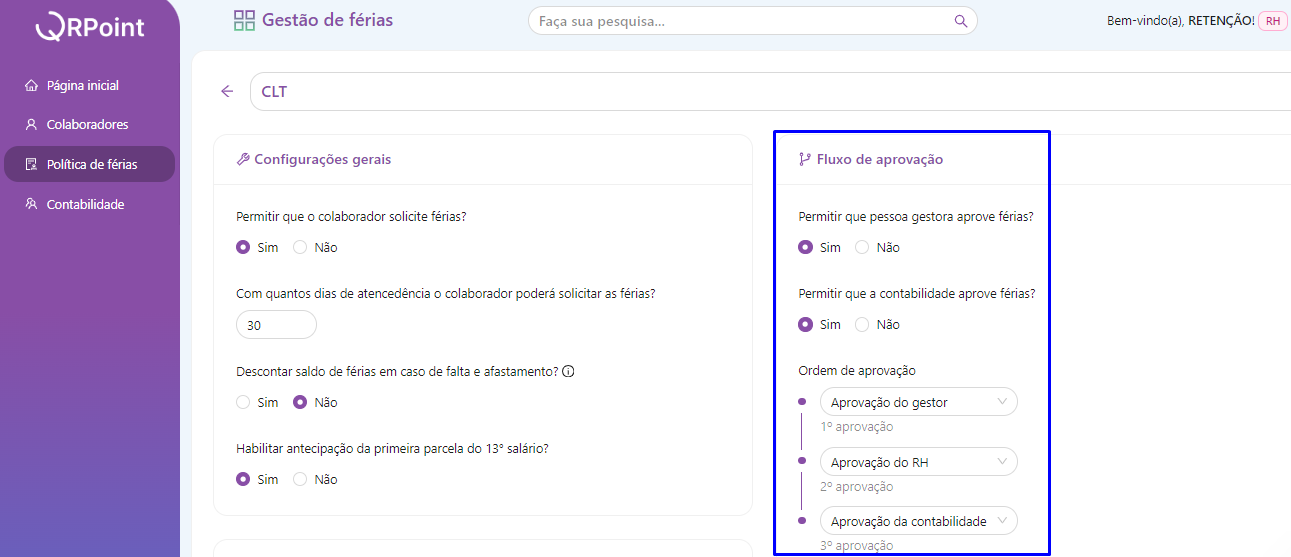Click the info icon next to afastamento question
The image size is (1291, 557).
(x=568, y=371)
